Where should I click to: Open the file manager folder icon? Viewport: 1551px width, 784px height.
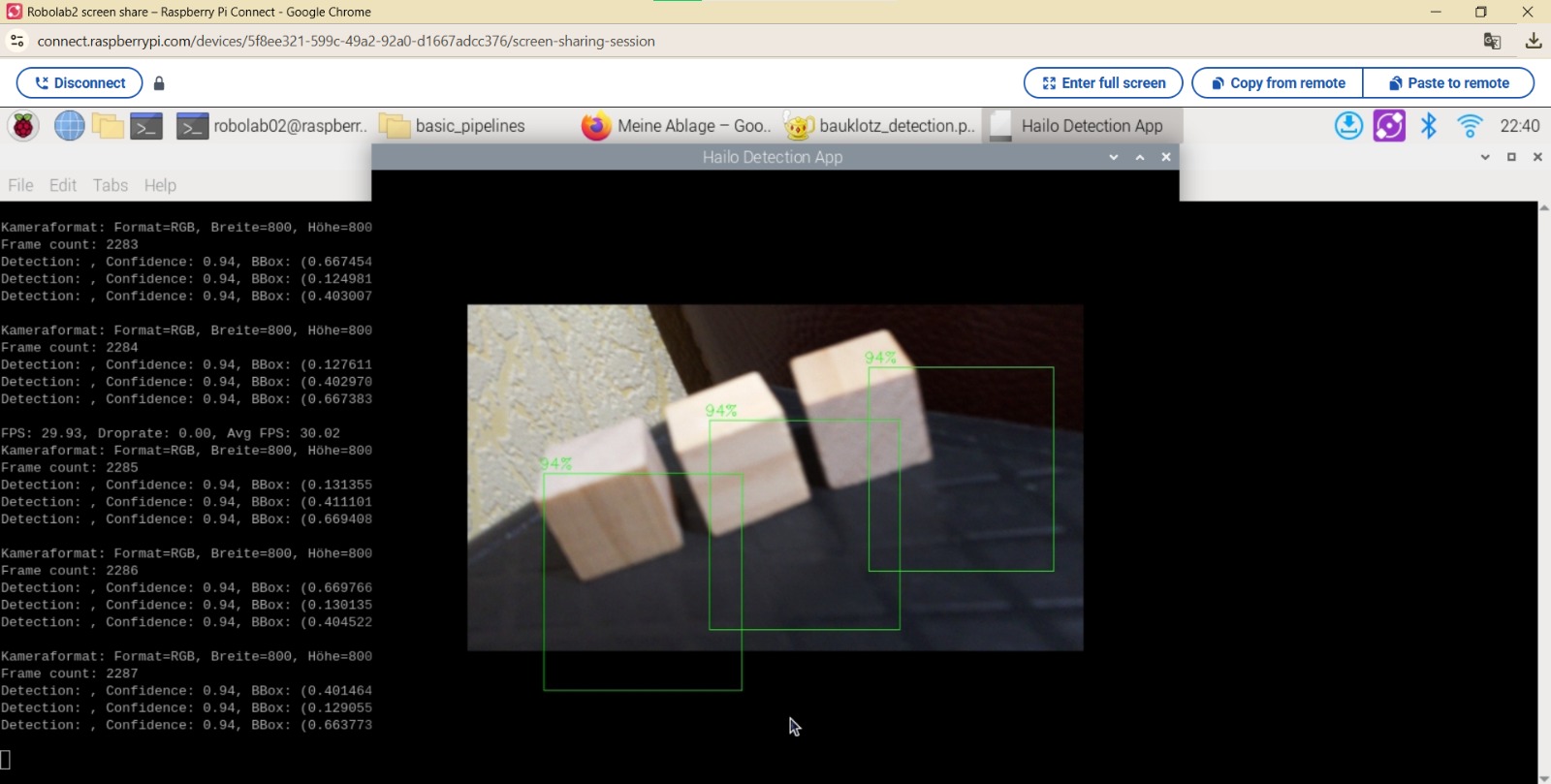click(108, 126)
